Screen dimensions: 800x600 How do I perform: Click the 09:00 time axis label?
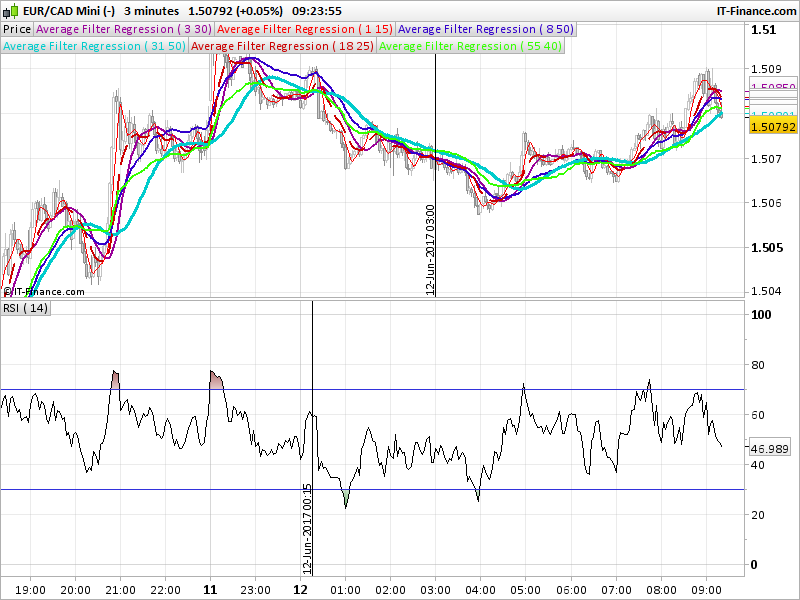707,590
